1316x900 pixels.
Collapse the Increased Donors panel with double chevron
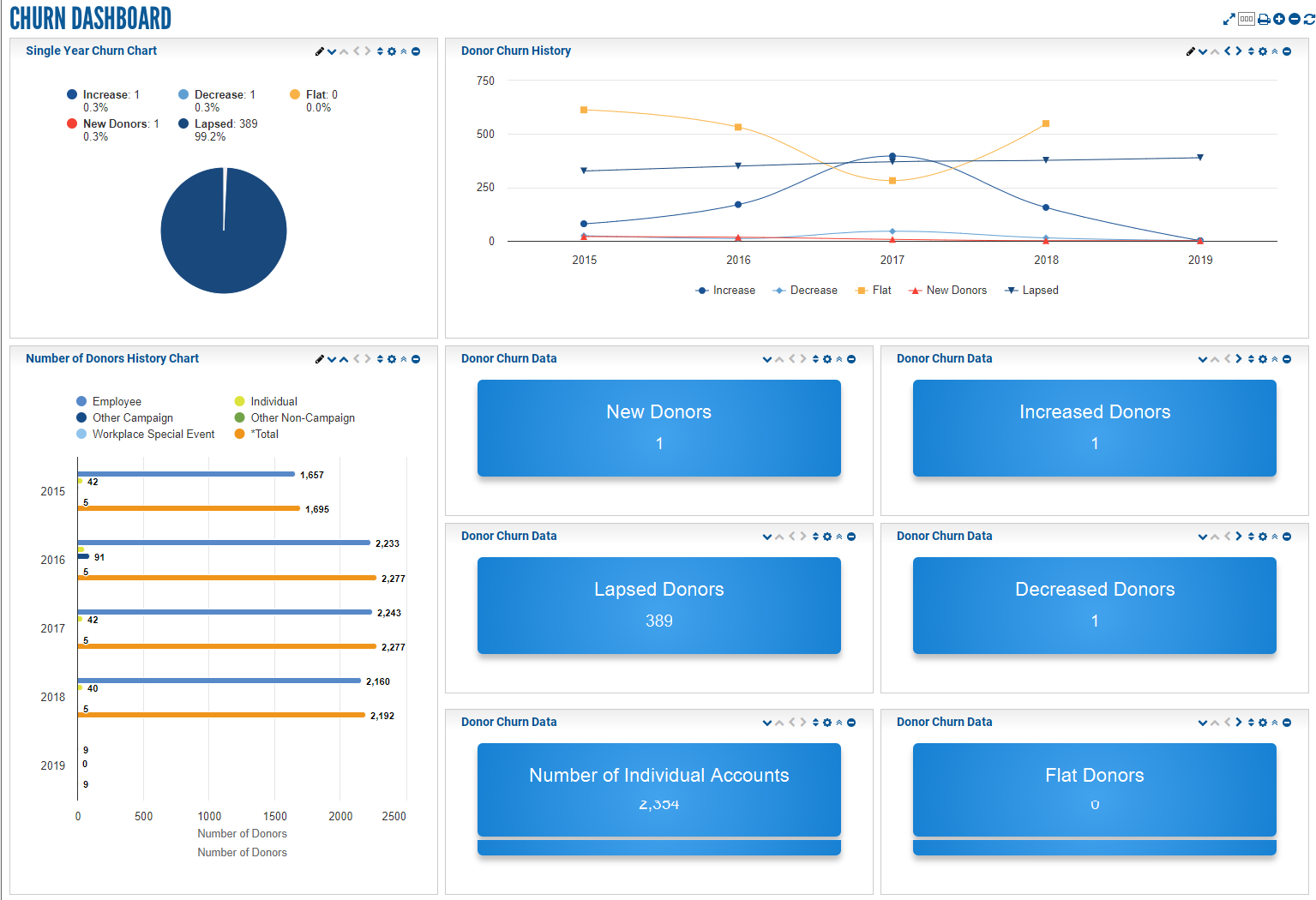(1274, 358)
